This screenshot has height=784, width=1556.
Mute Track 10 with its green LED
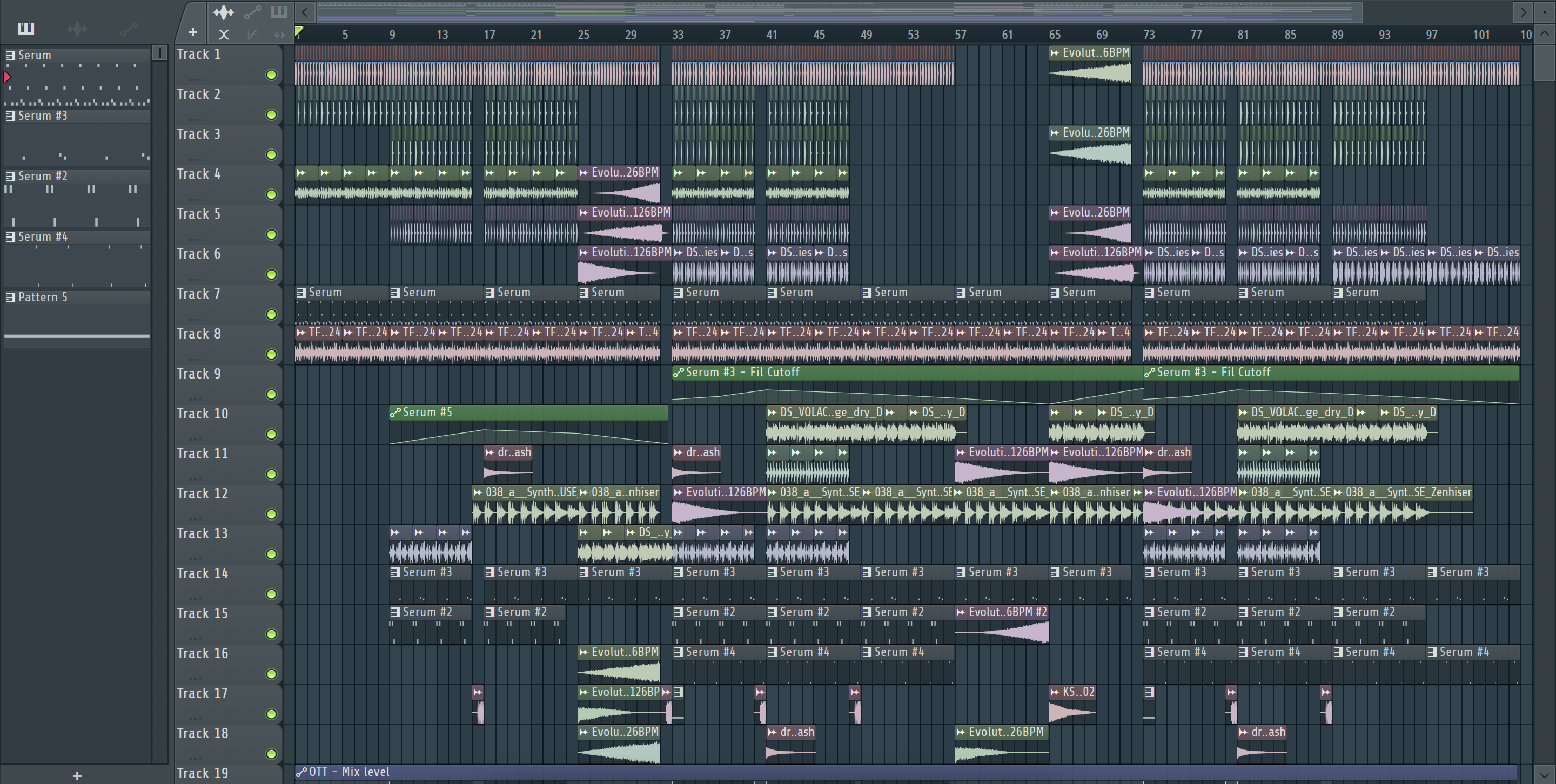point(272,435)
